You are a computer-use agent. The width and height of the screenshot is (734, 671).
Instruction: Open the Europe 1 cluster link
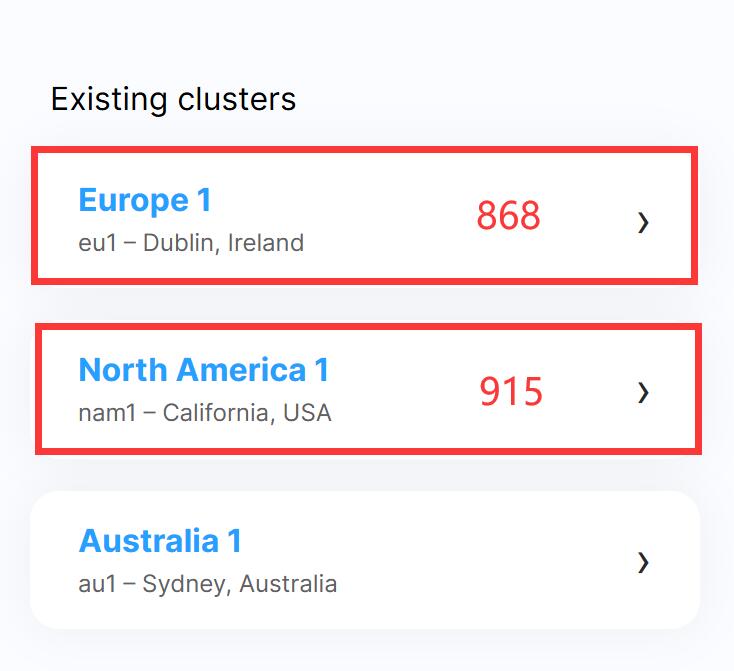[x=145, y=200]
